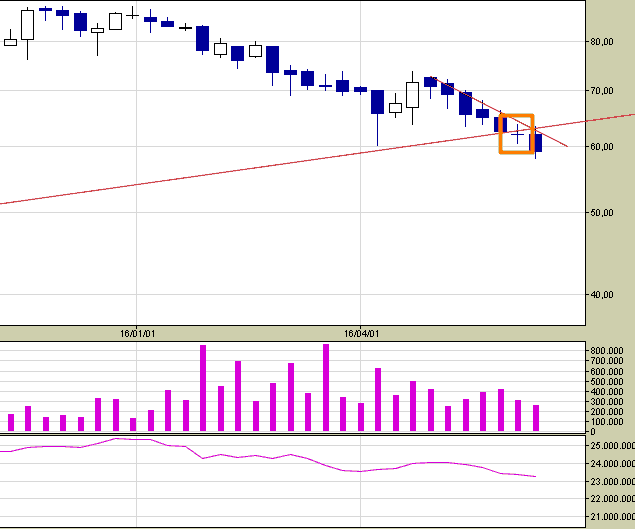Click the rightmost magenta volume bar

(536, 418)
